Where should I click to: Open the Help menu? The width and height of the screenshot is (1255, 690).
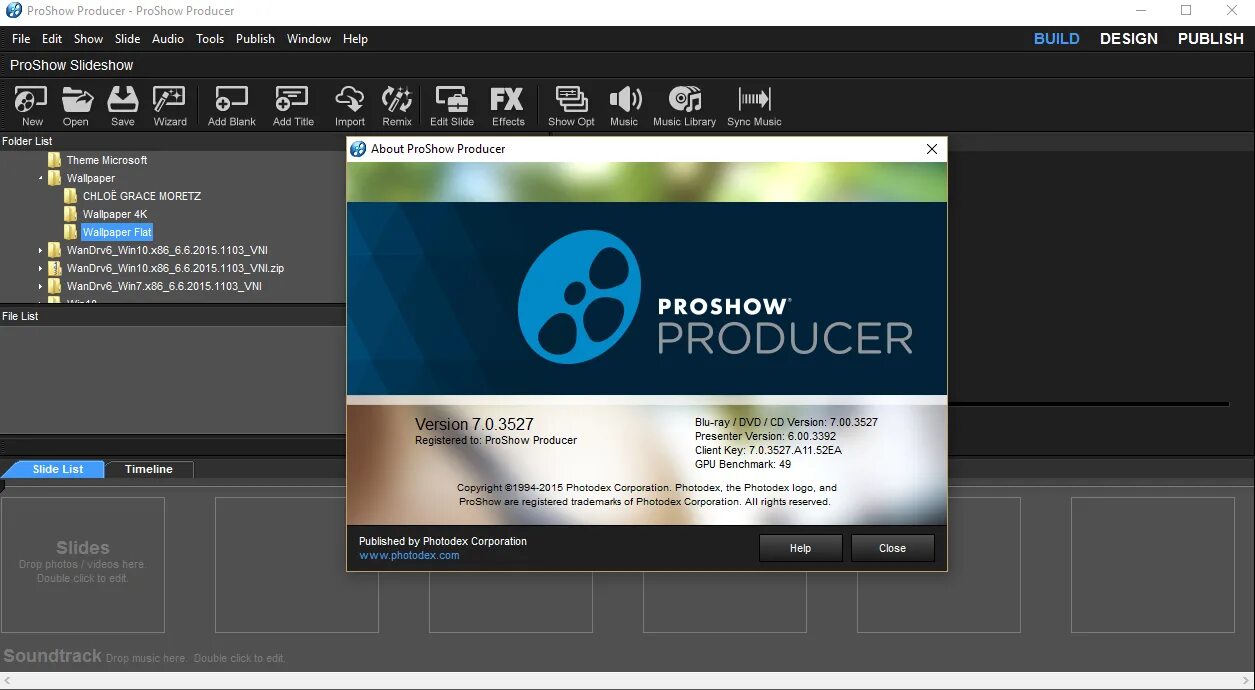[x=355, y=39]
